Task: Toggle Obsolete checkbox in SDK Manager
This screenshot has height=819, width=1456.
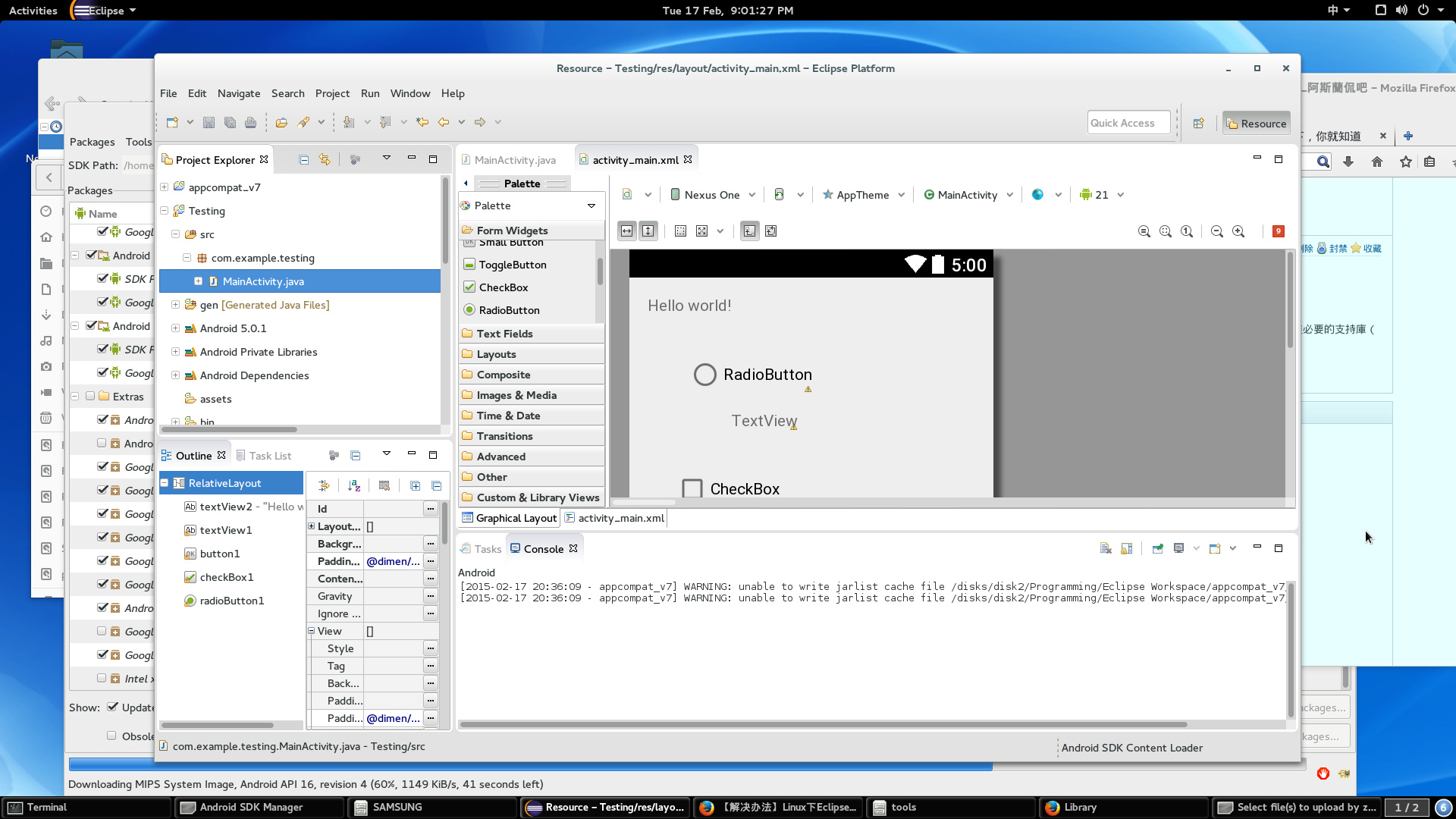Action: tap(111, 736)
